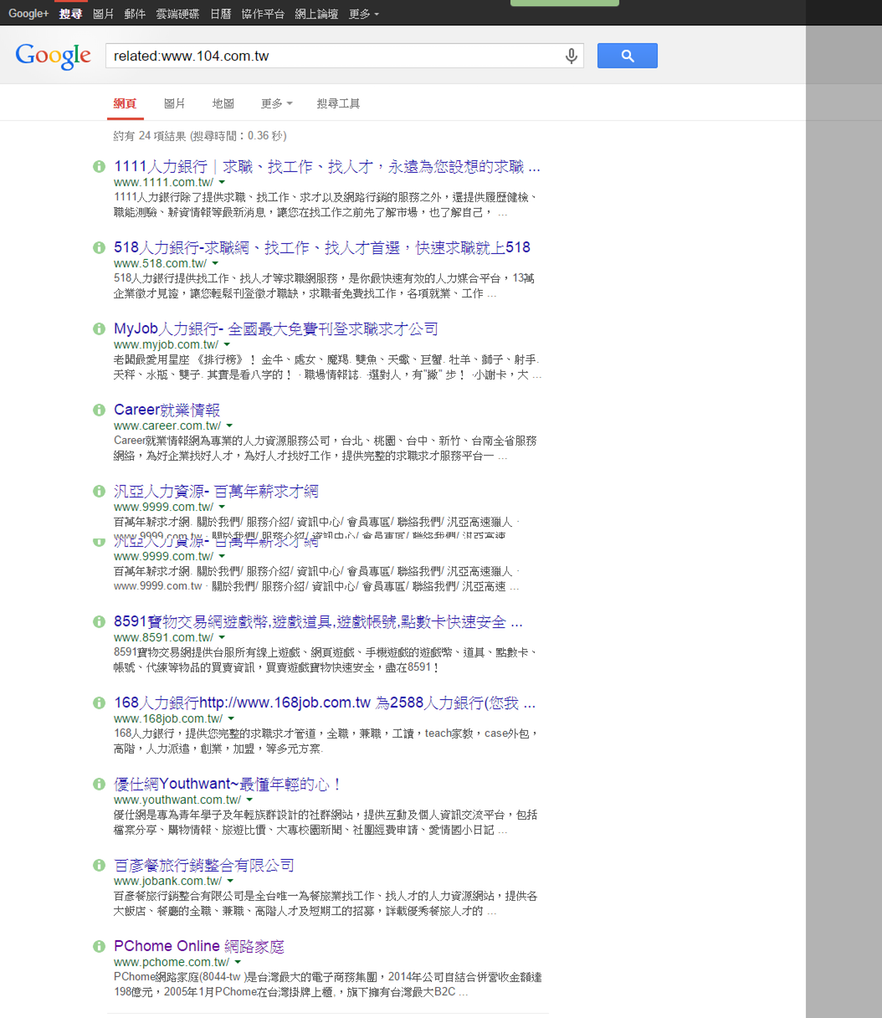Click green info icon beside PChome Online result
The image size is (882, 1018).
[99, 947]
